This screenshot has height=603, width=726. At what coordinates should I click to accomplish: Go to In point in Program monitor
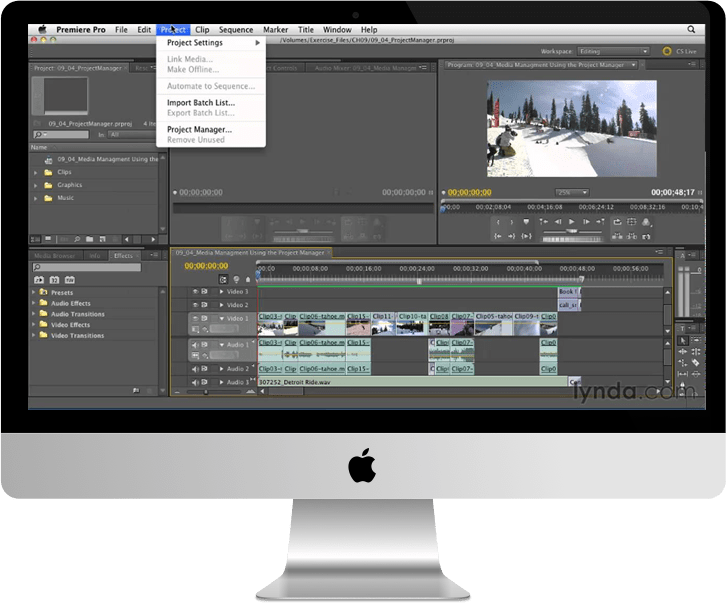tap(498, 236)
